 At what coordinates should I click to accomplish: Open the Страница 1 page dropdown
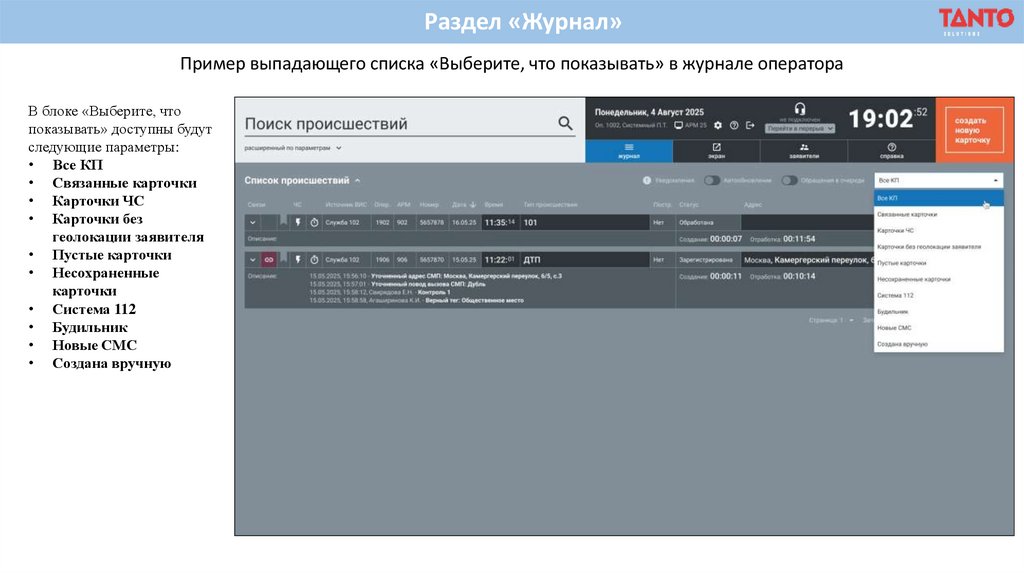pyautogui.click(x=831, y=320)
